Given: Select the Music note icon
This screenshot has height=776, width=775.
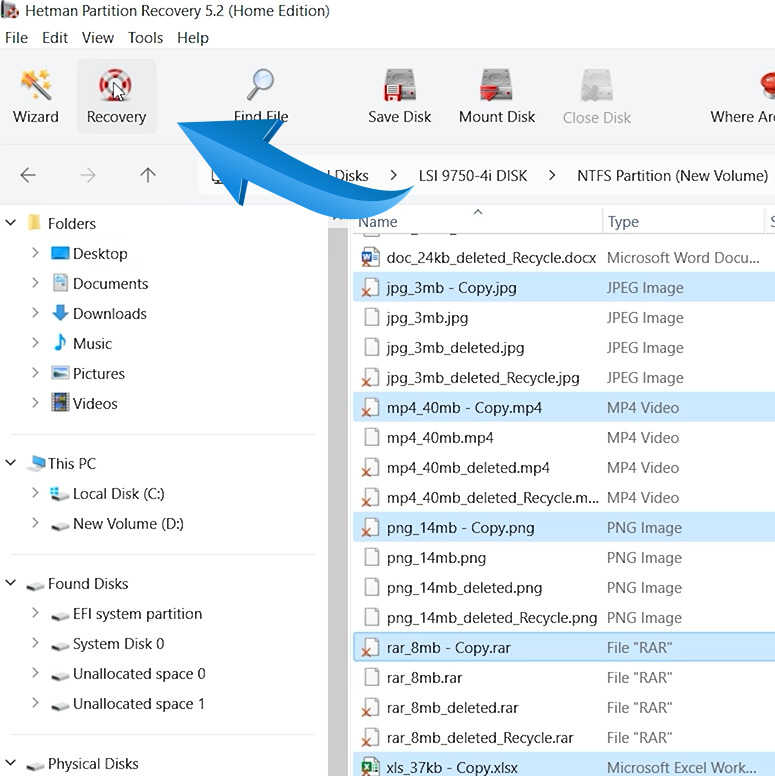Looking at the screenshot, I should pyautogui.click(x=60, y=343).
